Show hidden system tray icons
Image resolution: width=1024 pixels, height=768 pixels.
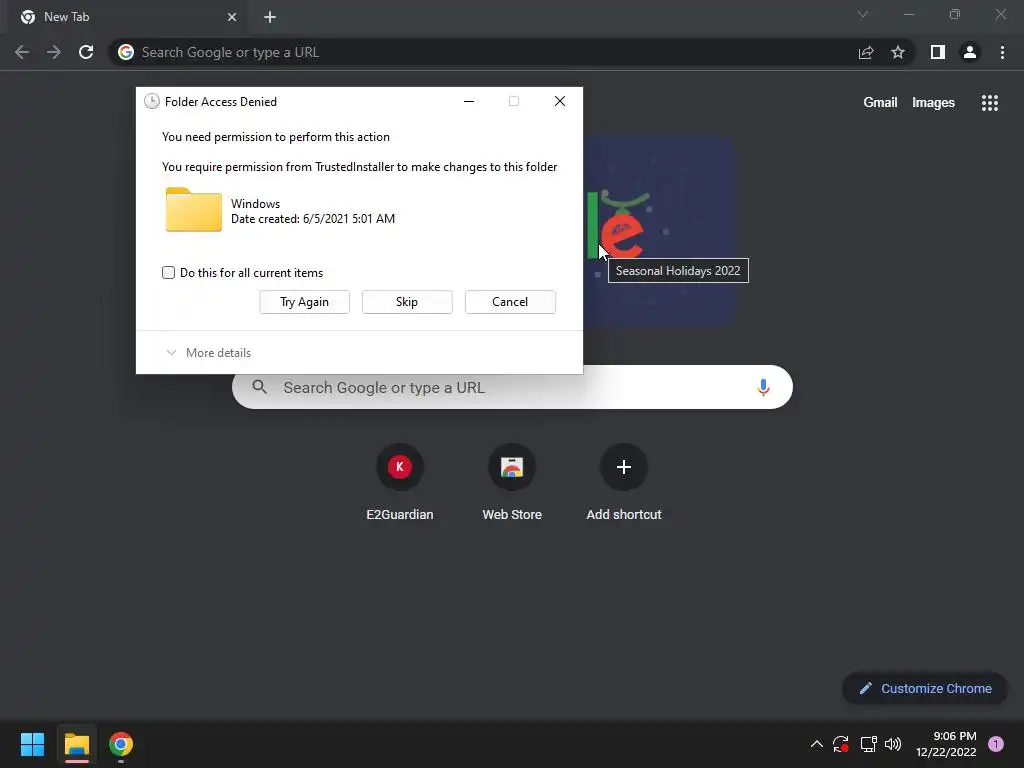pyautogui.click(x=816, y=744)
